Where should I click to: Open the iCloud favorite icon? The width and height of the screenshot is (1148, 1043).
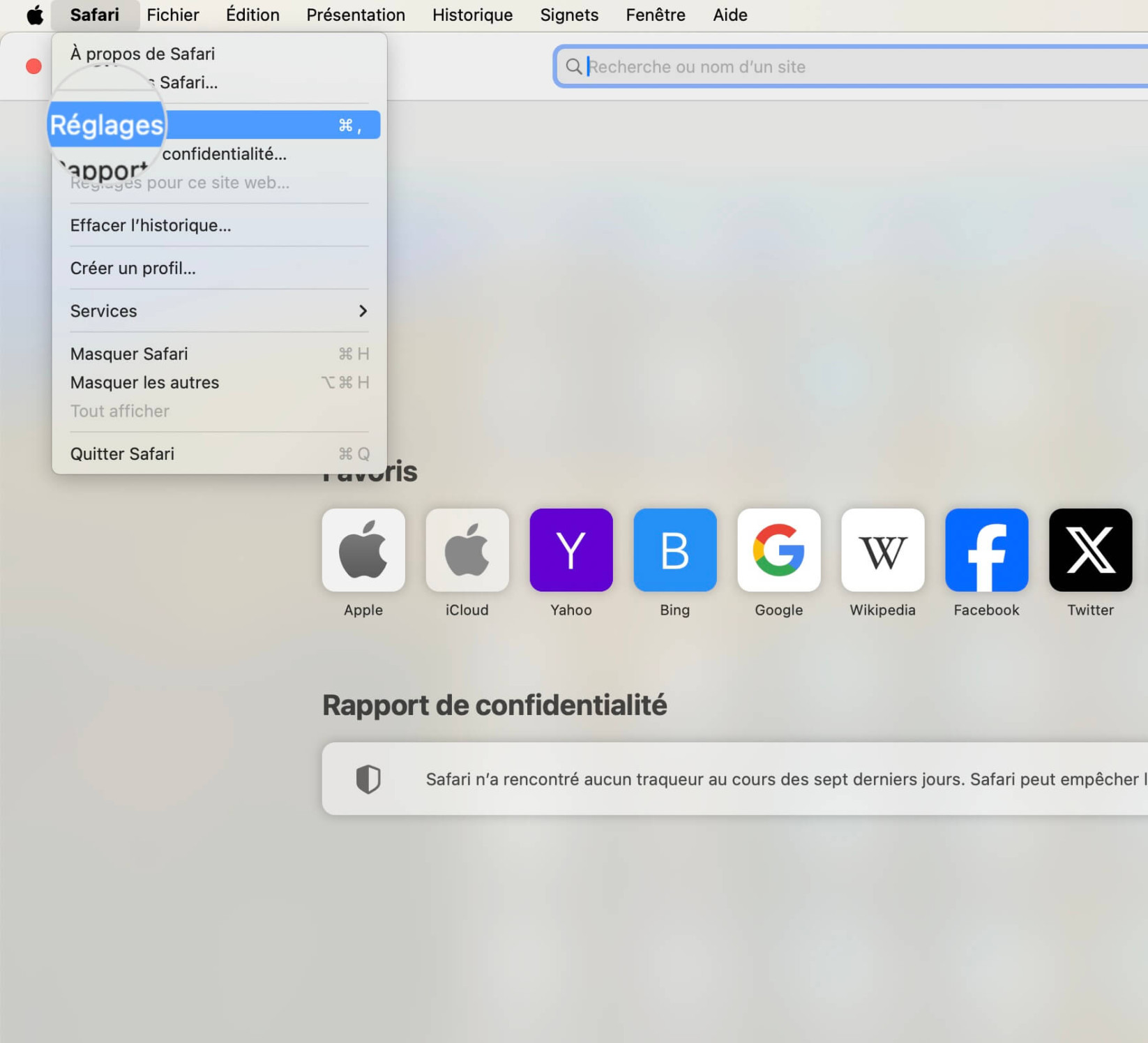tap(467, 550)
